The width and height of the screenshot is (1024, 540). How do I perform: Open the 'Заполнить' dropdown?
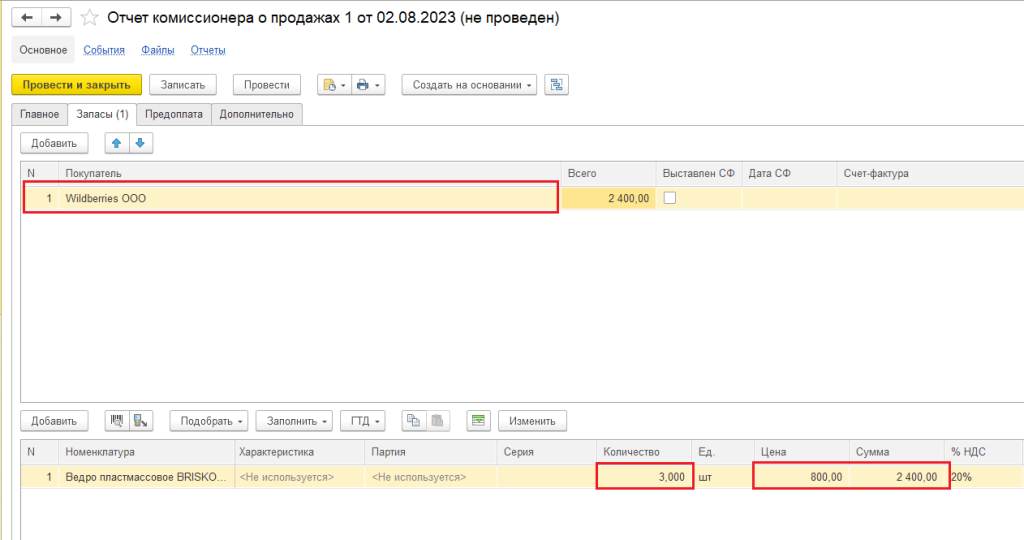pyautogui.click(x=293, y=421)
